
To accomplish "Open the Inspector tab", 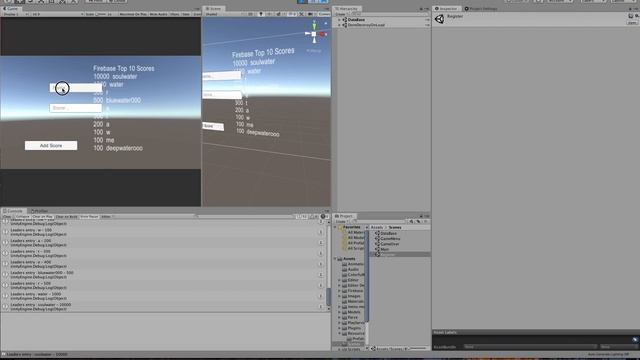I will tap(447, 9).
